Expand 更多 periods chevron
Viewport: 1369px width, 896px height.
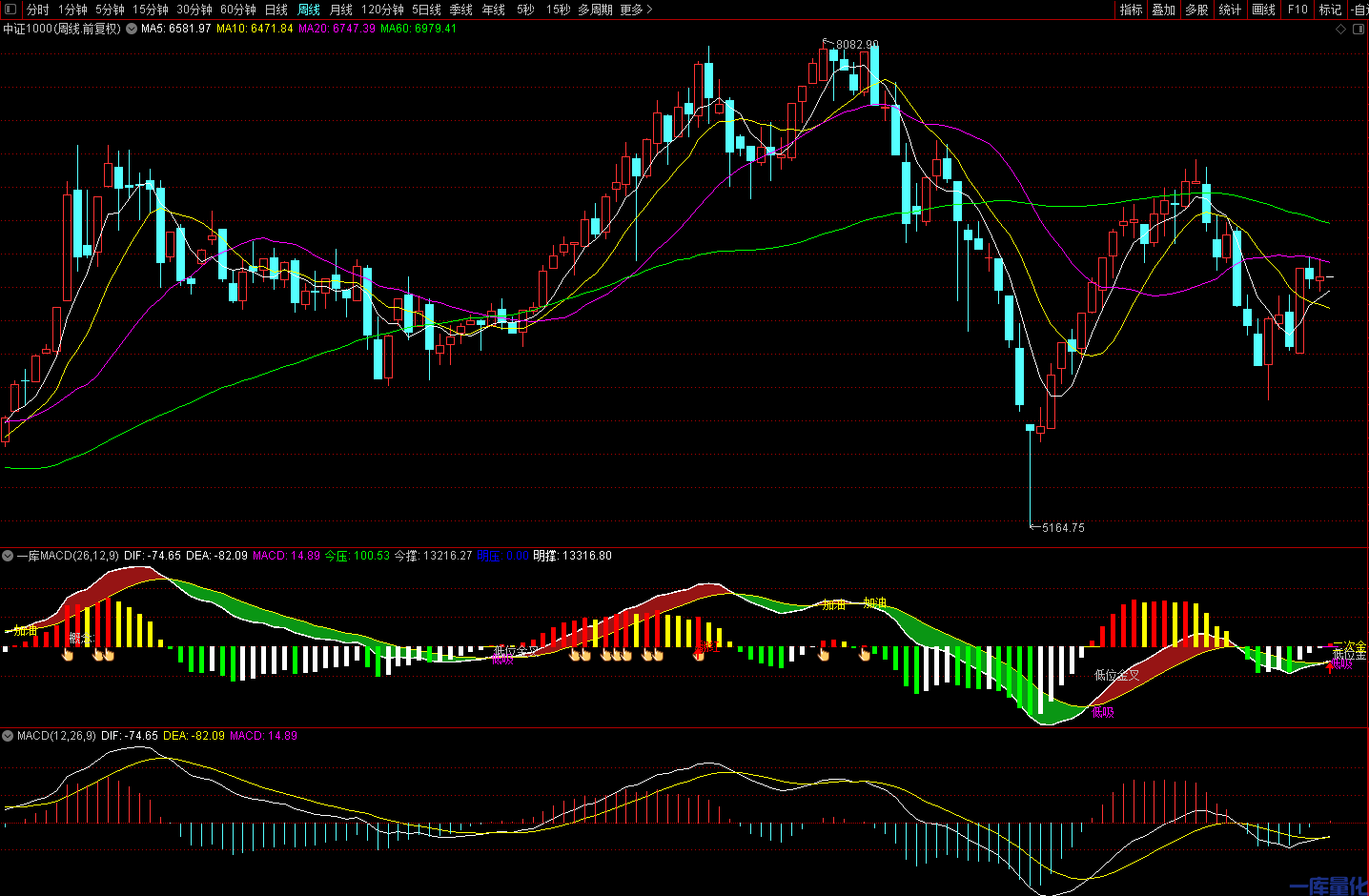pos(637,10)
